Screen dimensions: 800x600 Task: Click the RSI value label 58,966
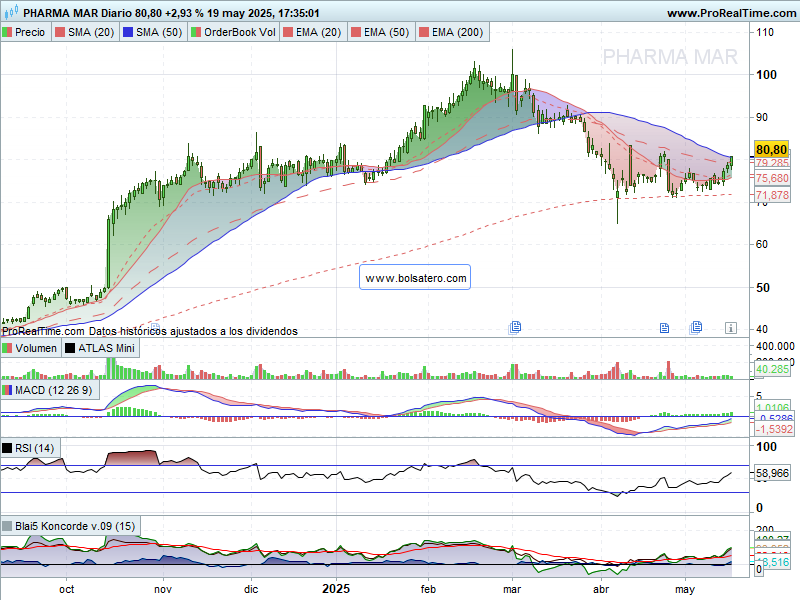coord(772,473)
